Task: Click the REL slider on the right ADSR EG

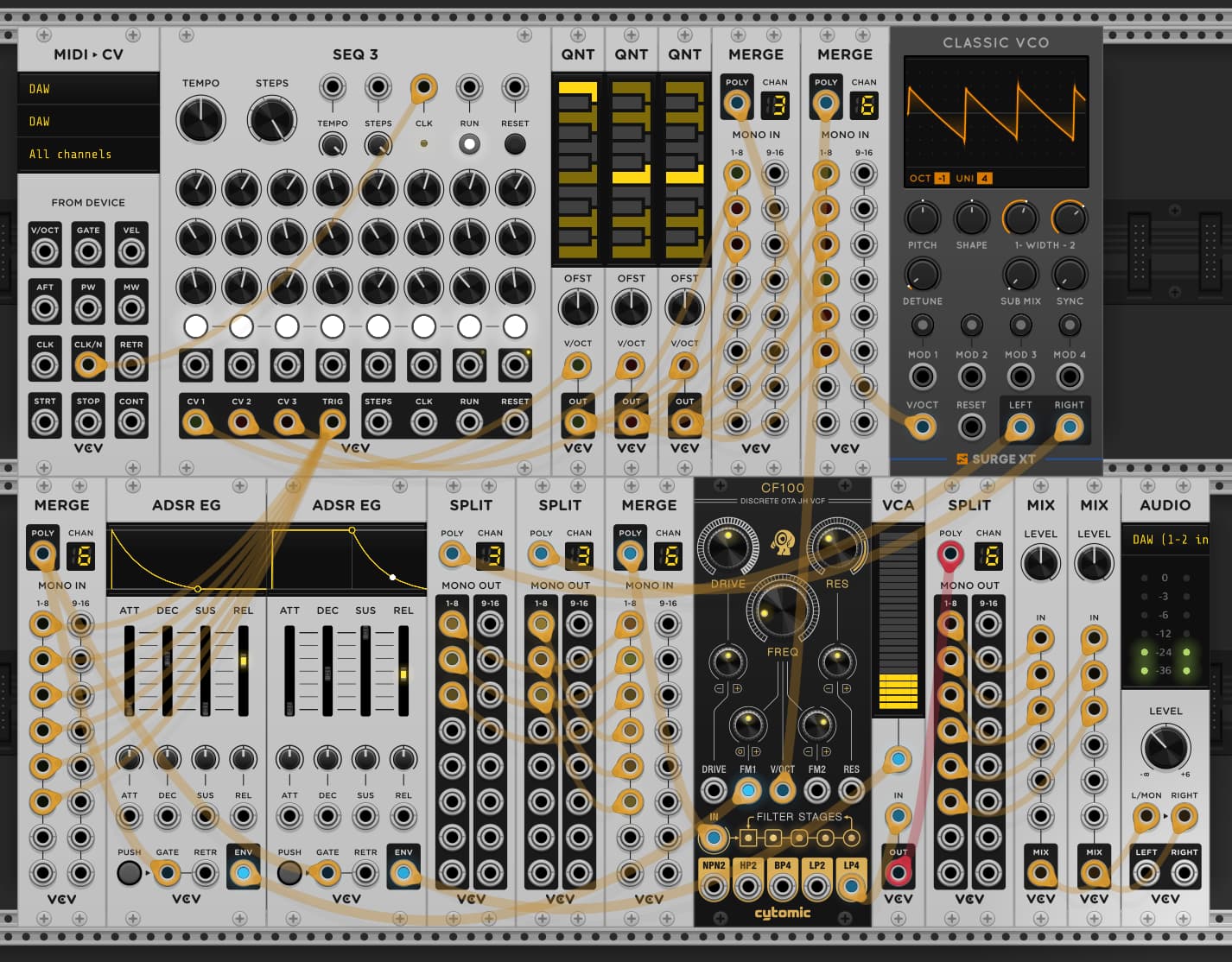Action: pyautogui.click(x=403, y=670)
